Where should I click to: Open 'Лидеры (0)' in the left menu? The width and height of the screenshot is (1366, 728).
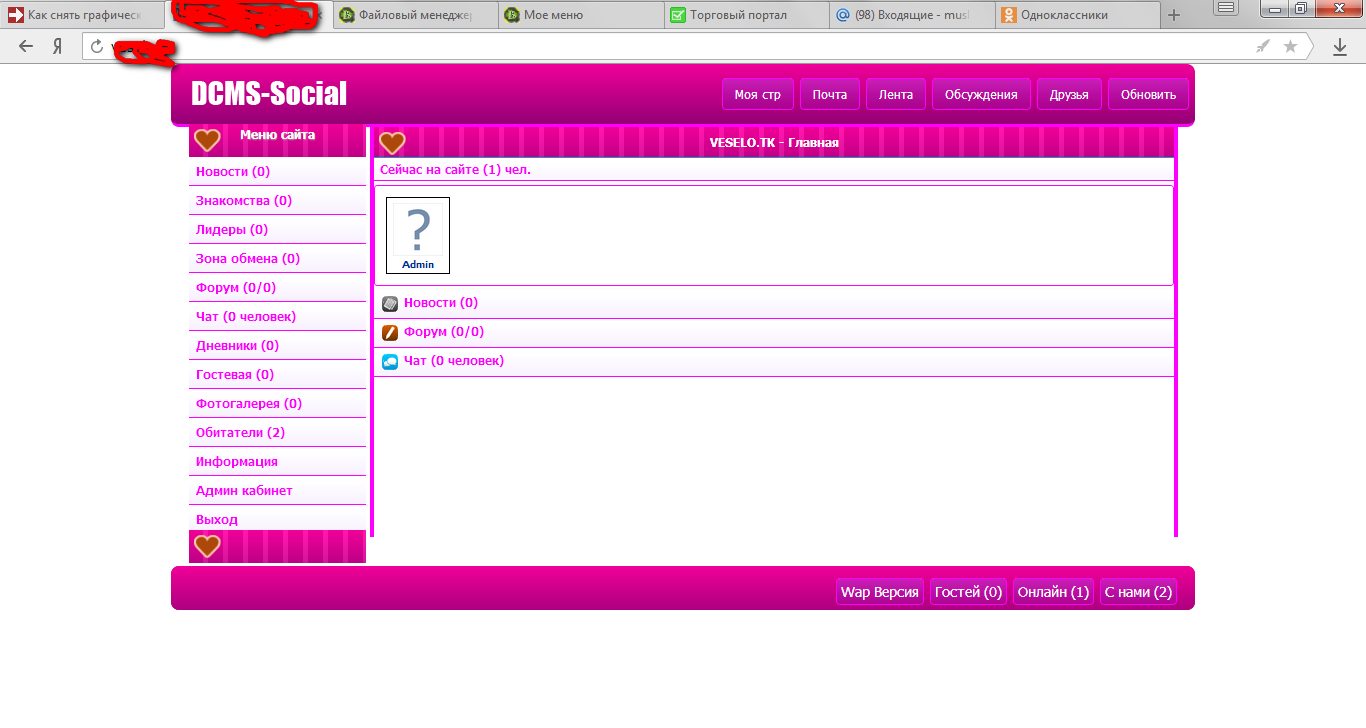[x=278, y=230]
